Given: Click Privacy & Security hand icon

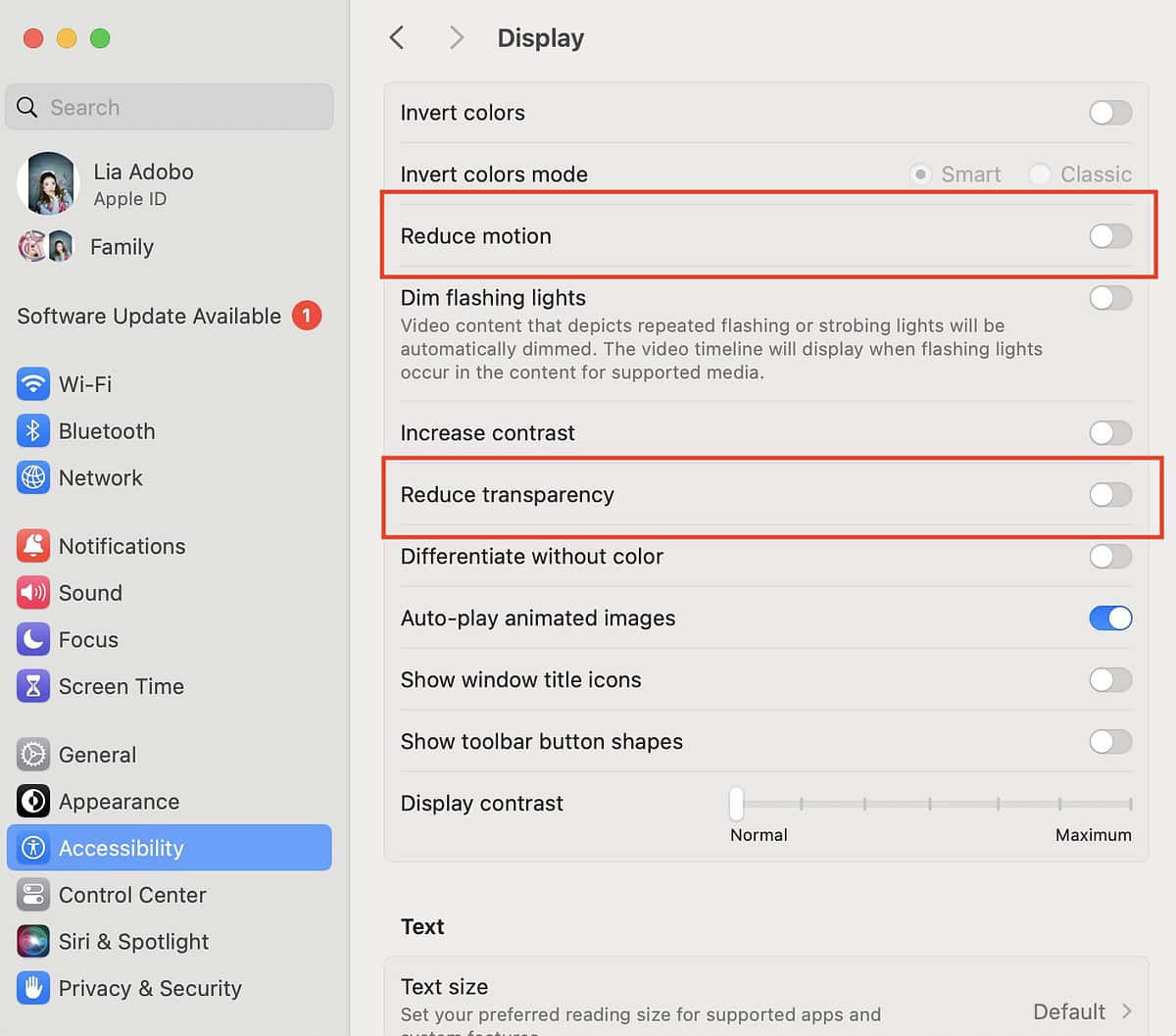Looking at the screenshot, I should 33,988.
